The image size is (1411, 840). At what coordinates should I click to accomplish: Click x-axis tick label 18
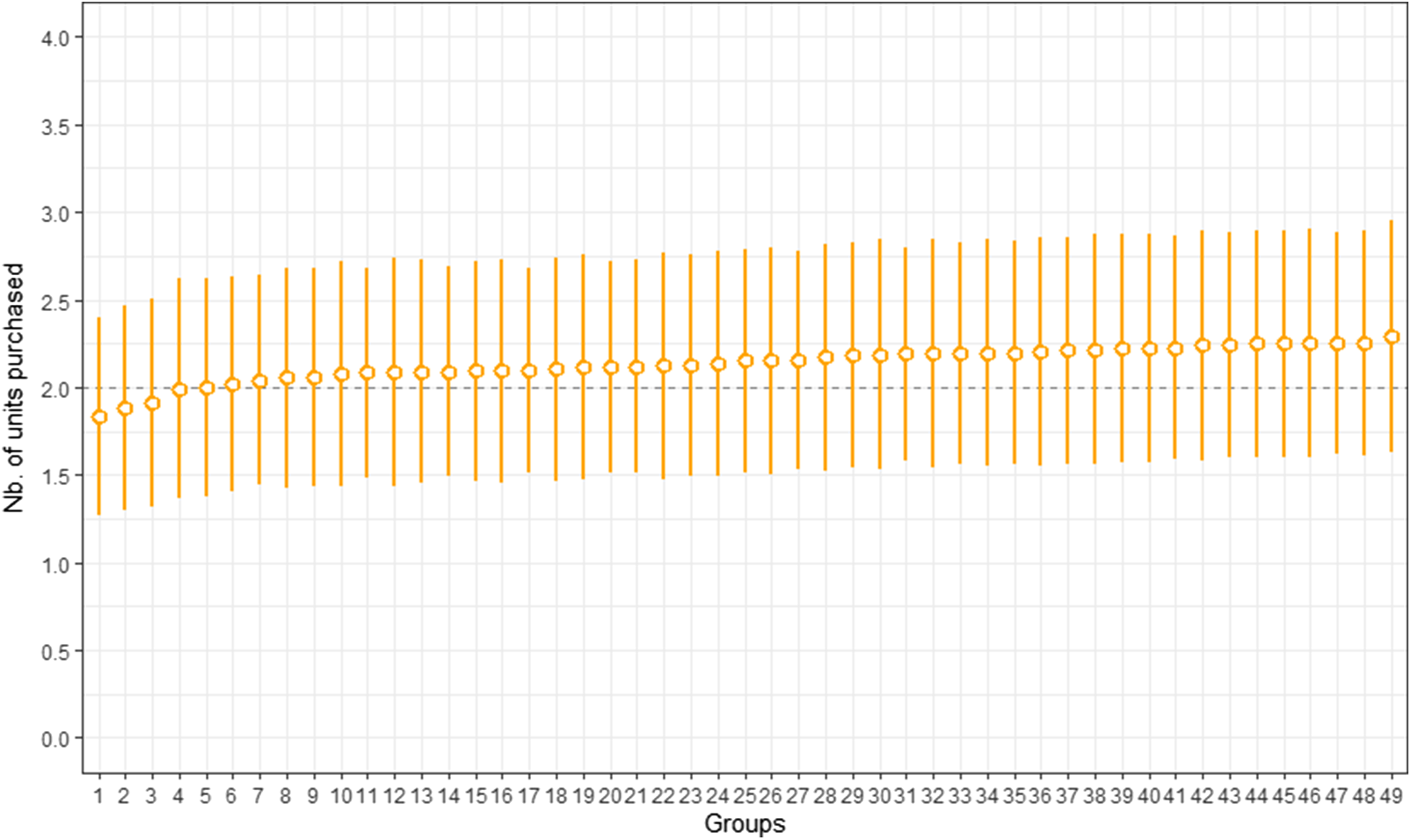pyautogui.click(x=556, y=797)
